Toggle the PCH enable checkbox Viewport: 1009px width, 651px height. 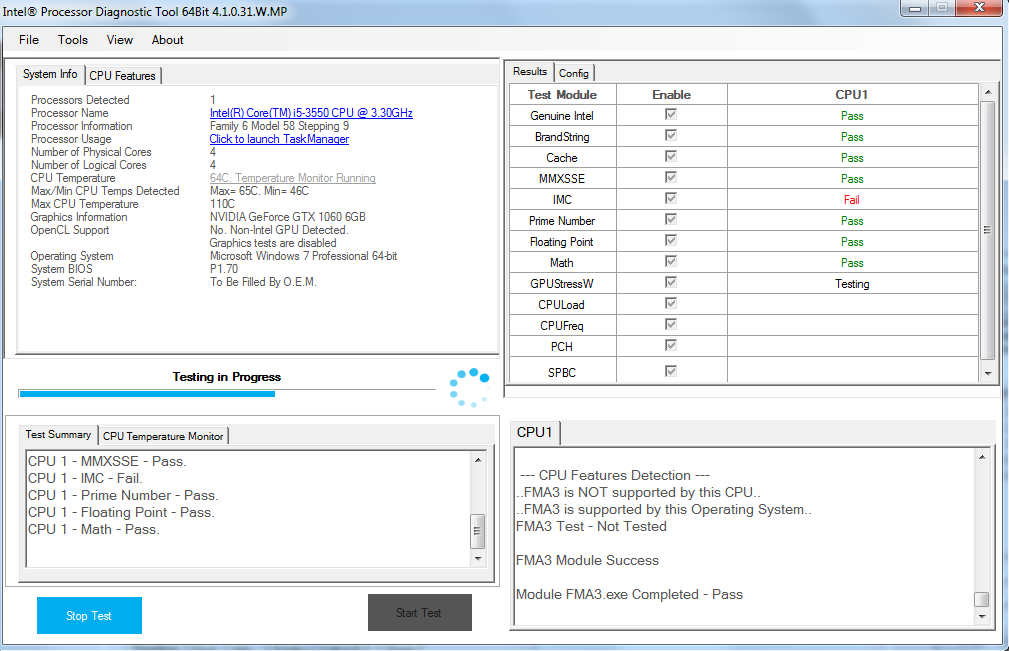(x=671, y=345)
